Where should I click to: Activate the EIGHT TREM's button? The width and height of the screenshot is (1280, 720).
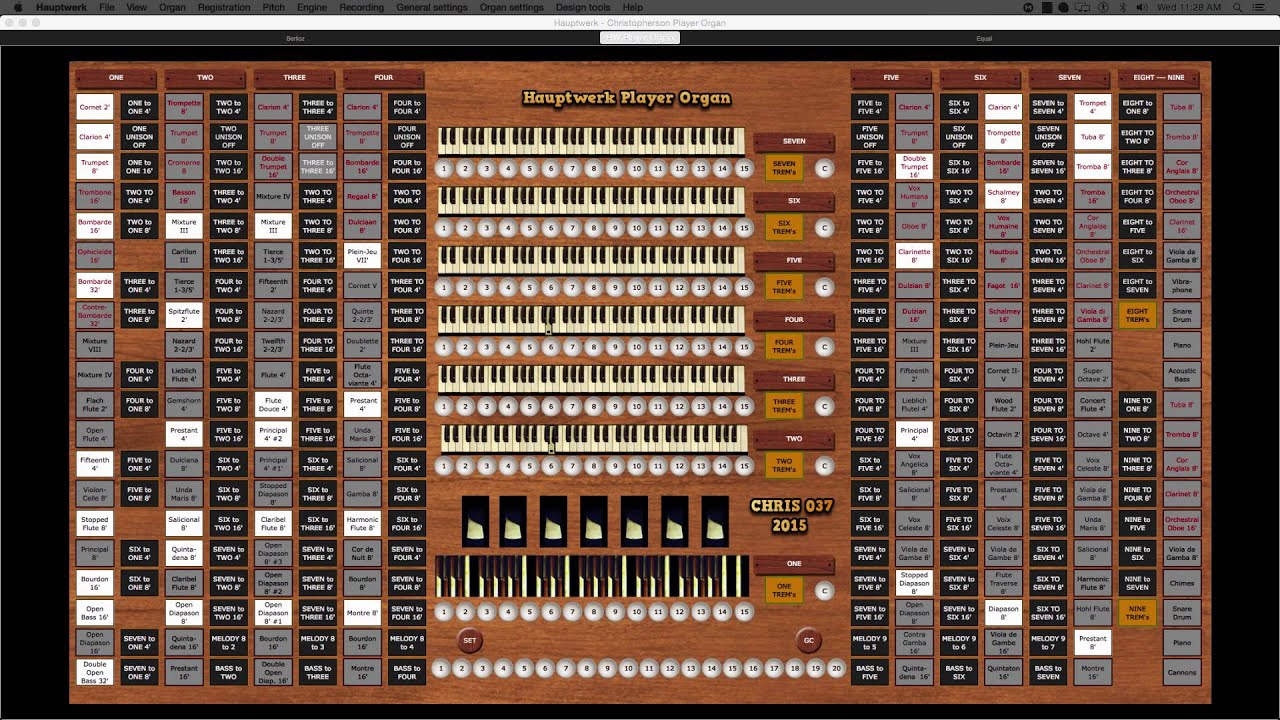click(1137, 316)
